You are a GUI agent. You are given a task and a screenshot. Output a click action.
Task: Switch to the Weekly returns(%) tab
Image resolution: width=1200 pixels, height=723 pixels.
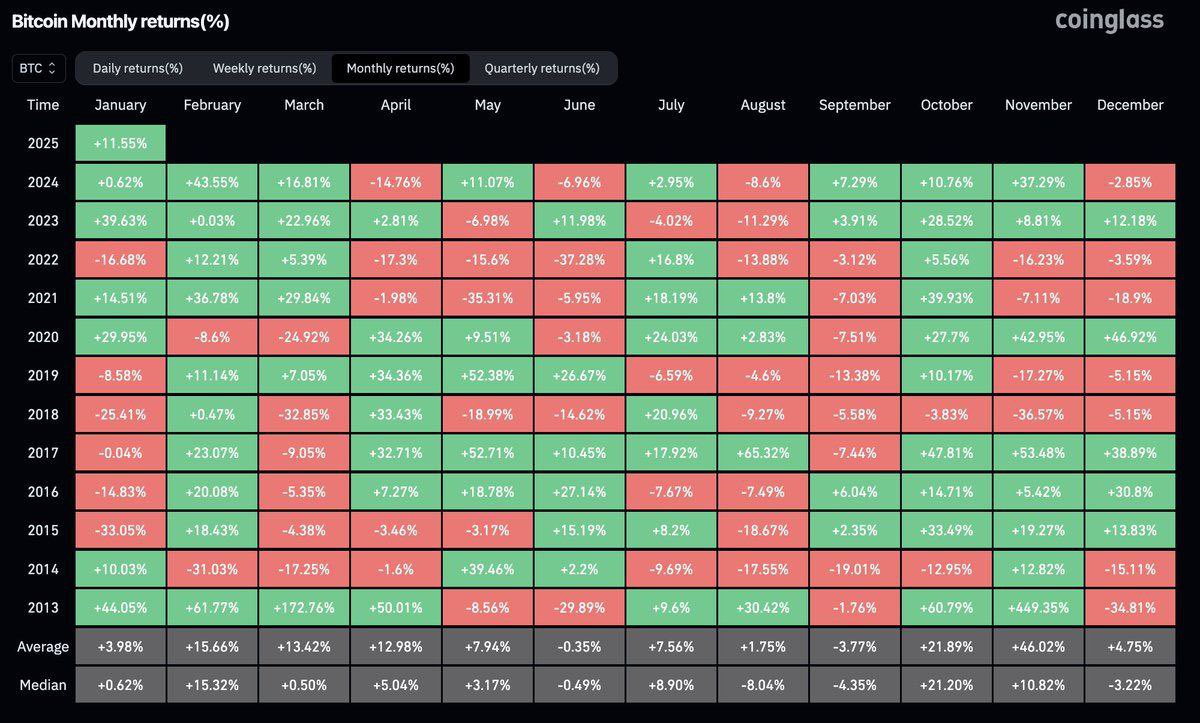pyautogui.click(x=264, y=68)
